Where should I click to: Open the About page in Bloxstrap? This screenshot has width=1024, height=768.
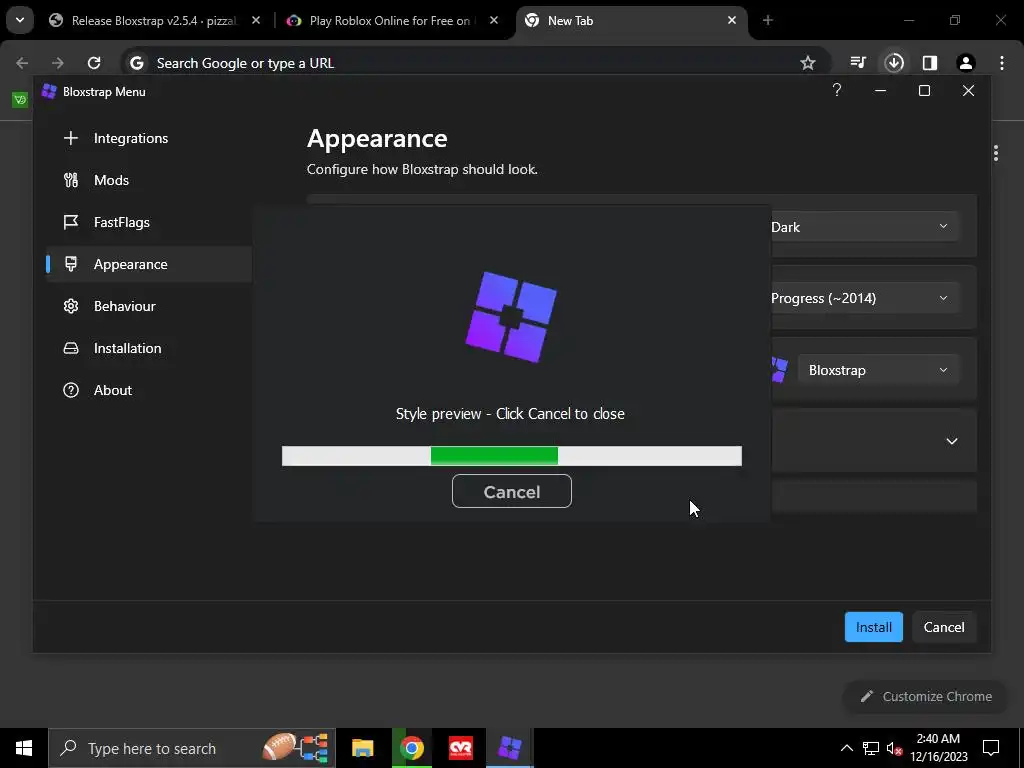(x=149, y=390)
